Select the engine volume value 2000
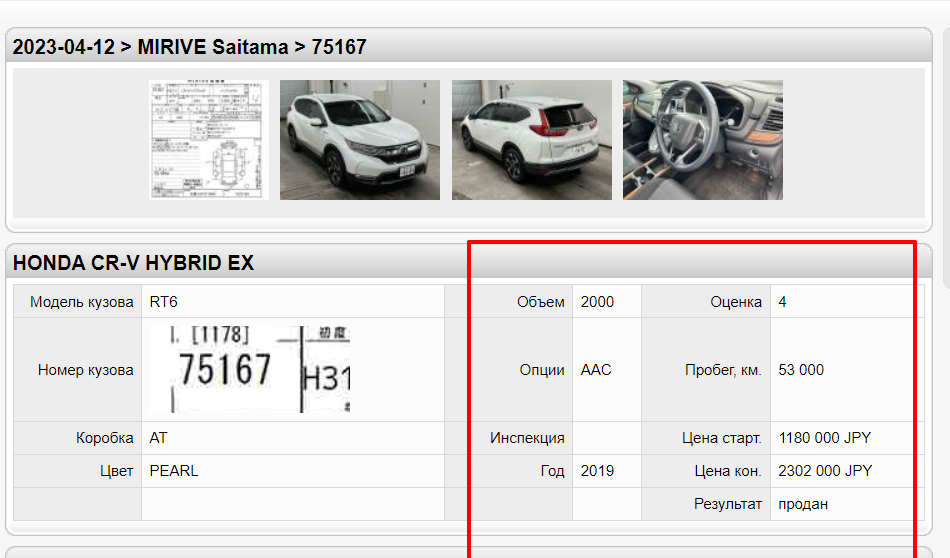Screen dimensions: 950x558 597,302
